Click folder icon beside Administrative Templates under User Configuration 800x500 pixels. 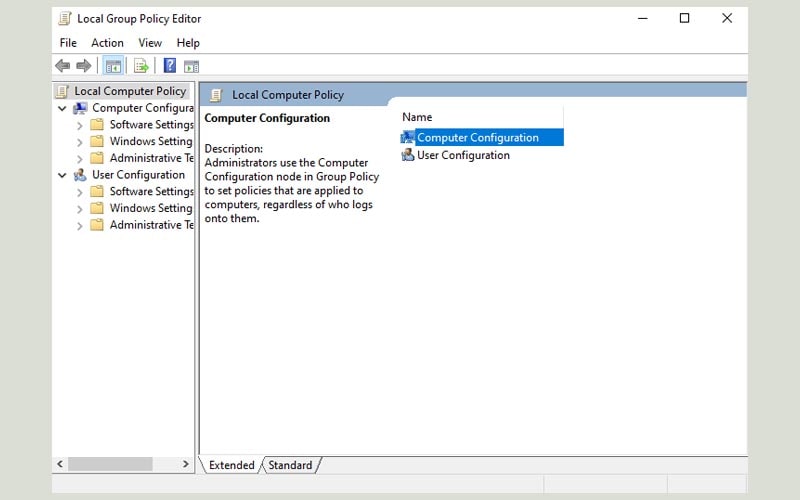(x=97, y=225)
